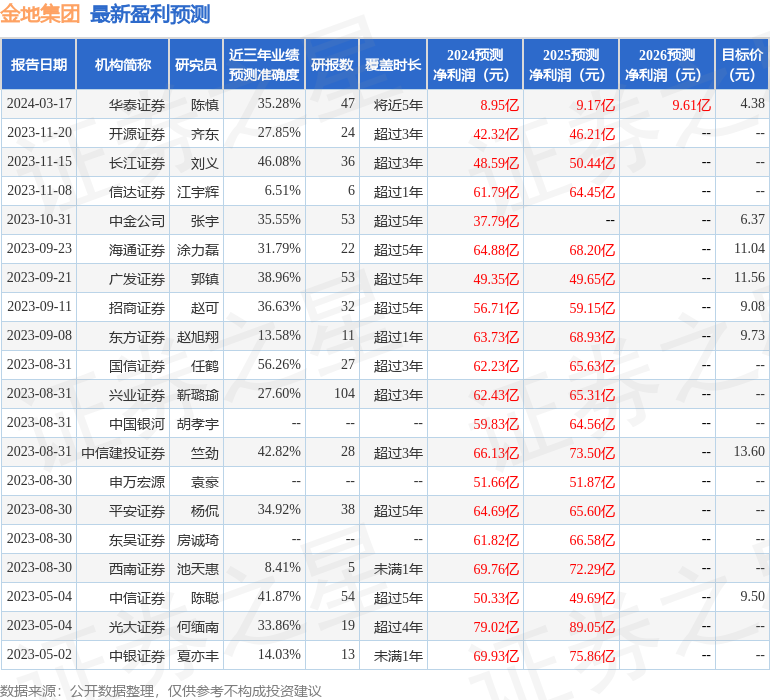Select the 2025预测净利润 column header

tap(571, 65)
